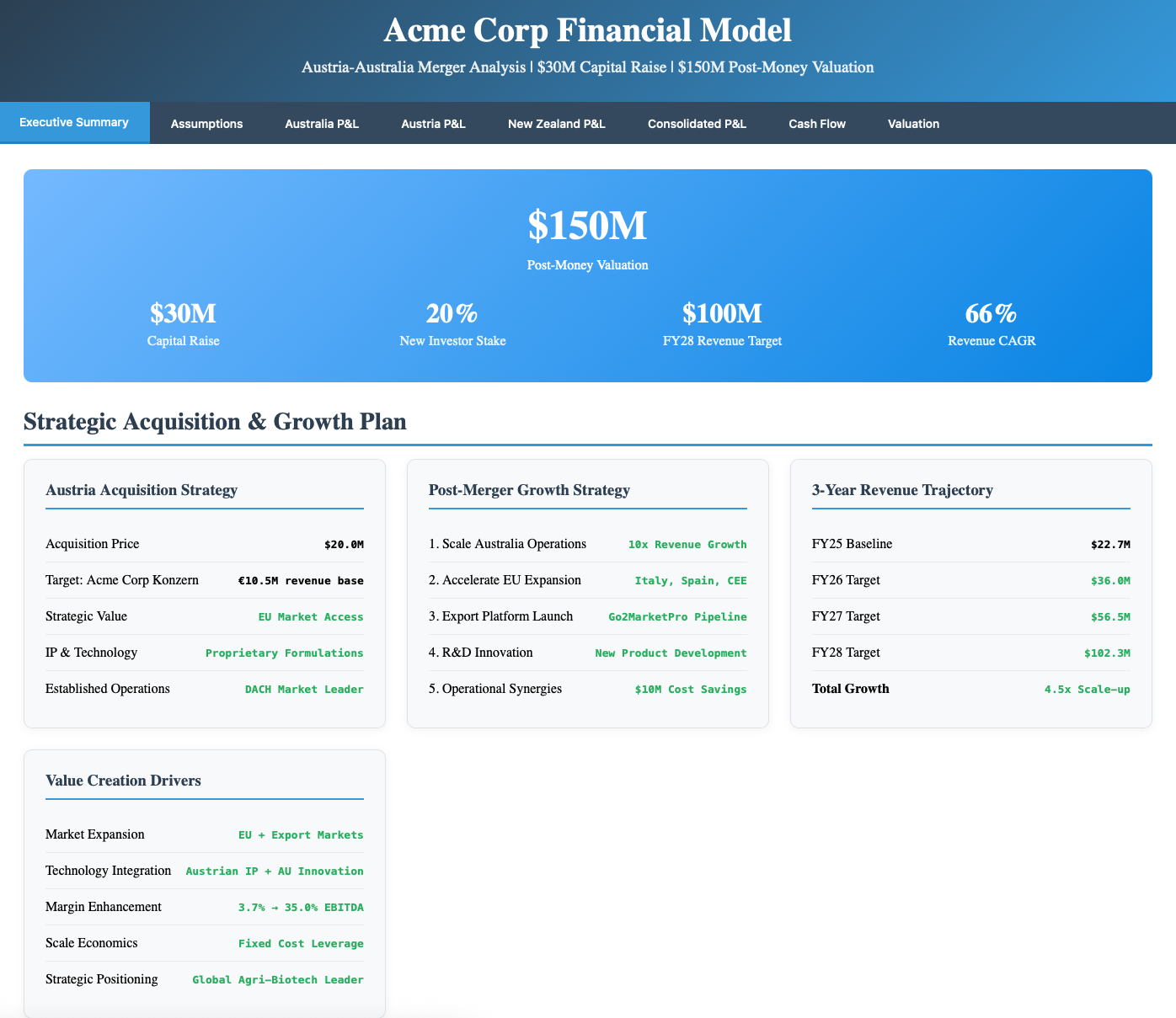Image resolution: width=1176 pixels, height=1018 pixels.
Task: Select the Strategic Acquisition & Growth Plan heading
Action: pyautogui.click(x=215, y=421)
